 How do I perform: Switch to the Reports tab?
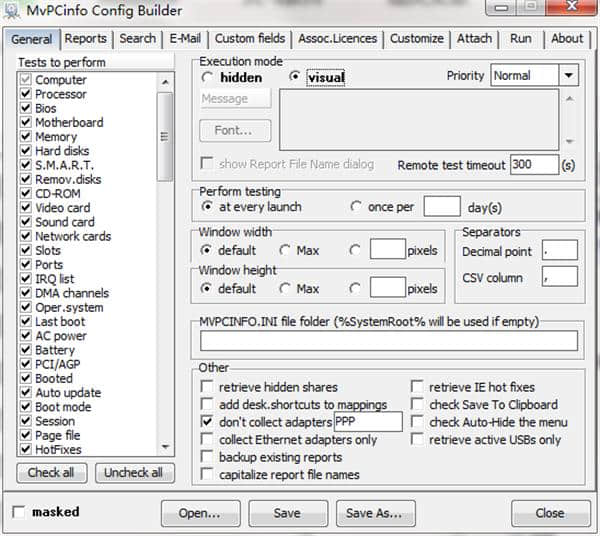pyautogui.click(x=86, y=39)
